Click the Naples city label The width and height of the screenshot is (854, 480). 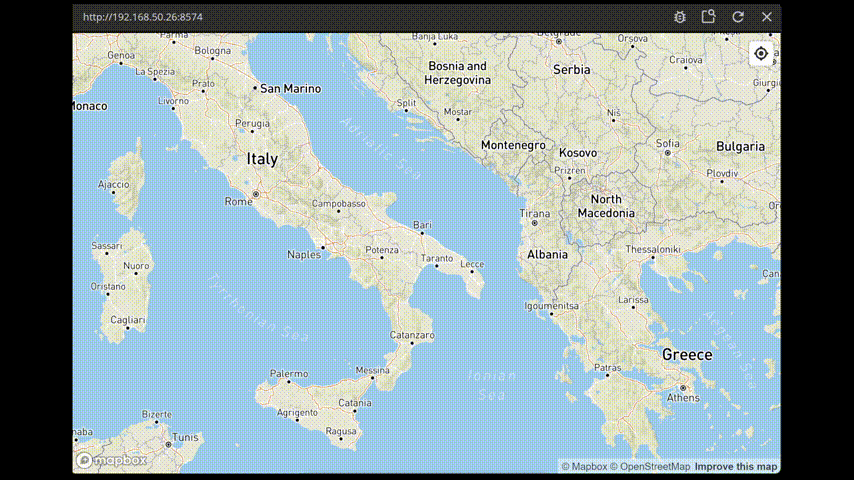[x=304, y=254]
